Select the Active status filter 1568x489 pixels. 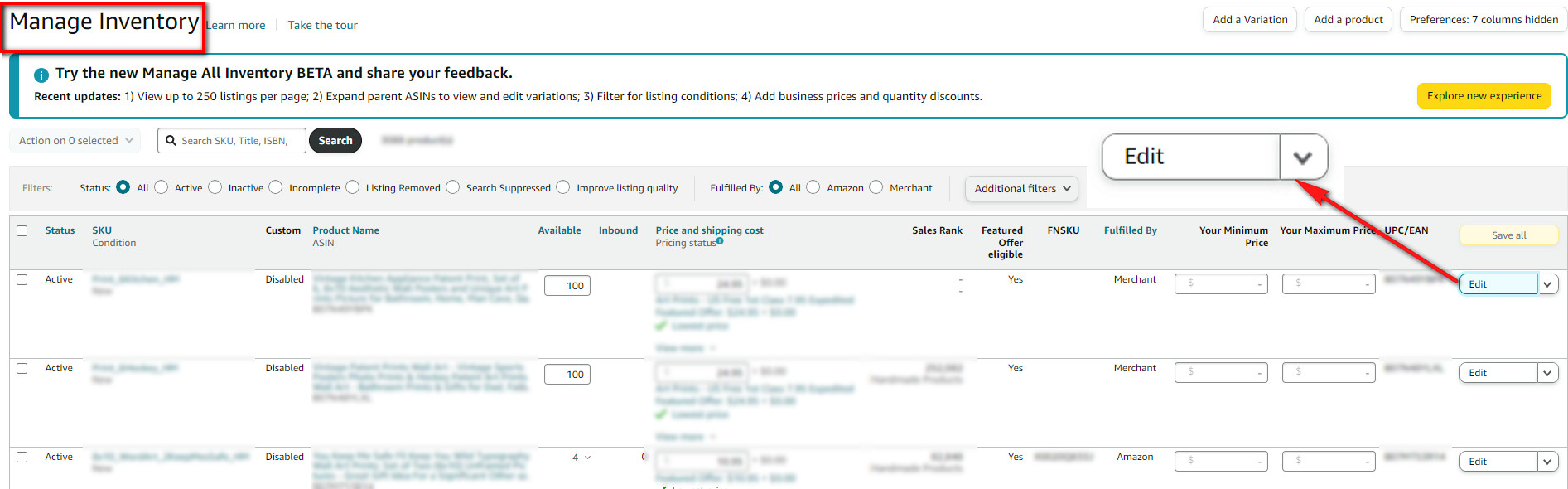point(162,187)
